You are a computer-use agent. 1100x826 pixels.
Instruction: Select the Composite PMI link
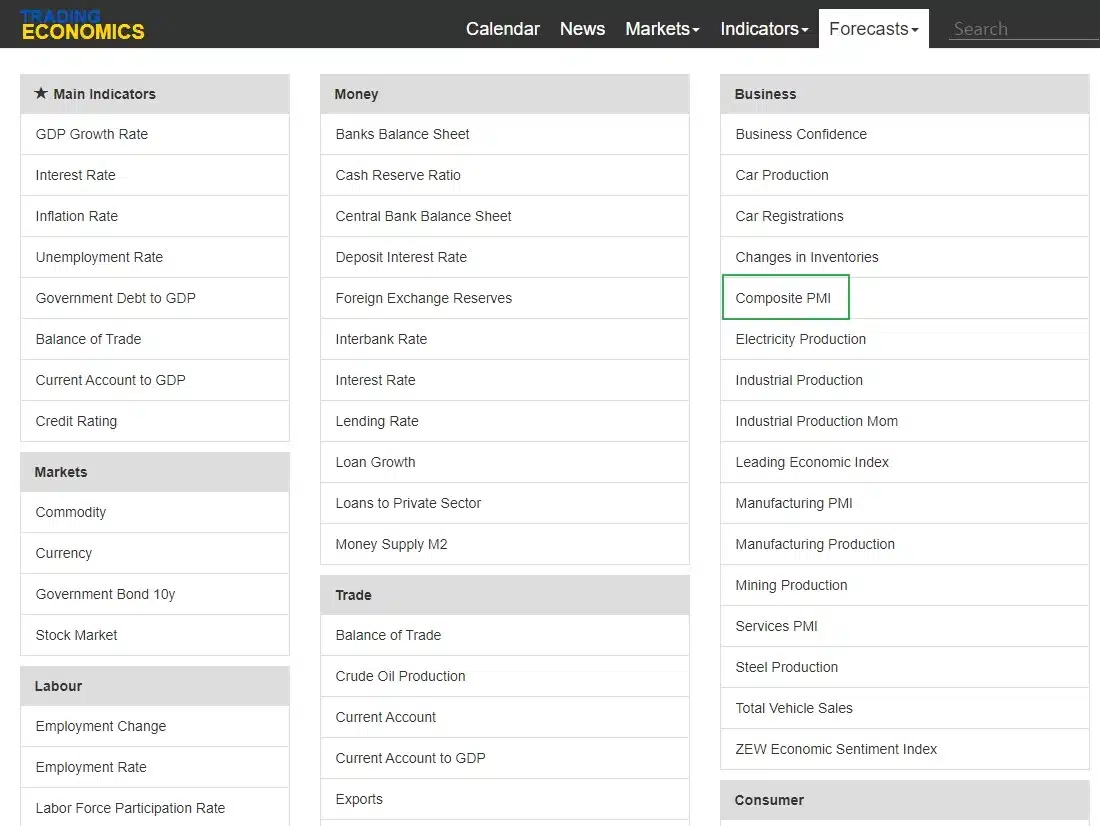click(783, 298)
